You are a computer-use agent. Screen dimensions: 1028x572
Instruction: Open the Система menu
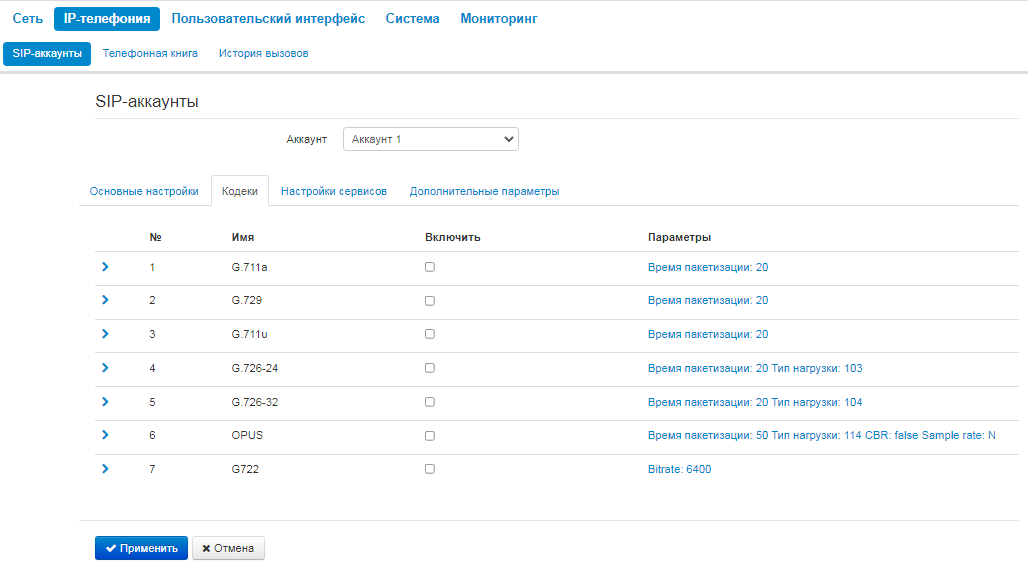pyautogui.click(x=412, y=19)
